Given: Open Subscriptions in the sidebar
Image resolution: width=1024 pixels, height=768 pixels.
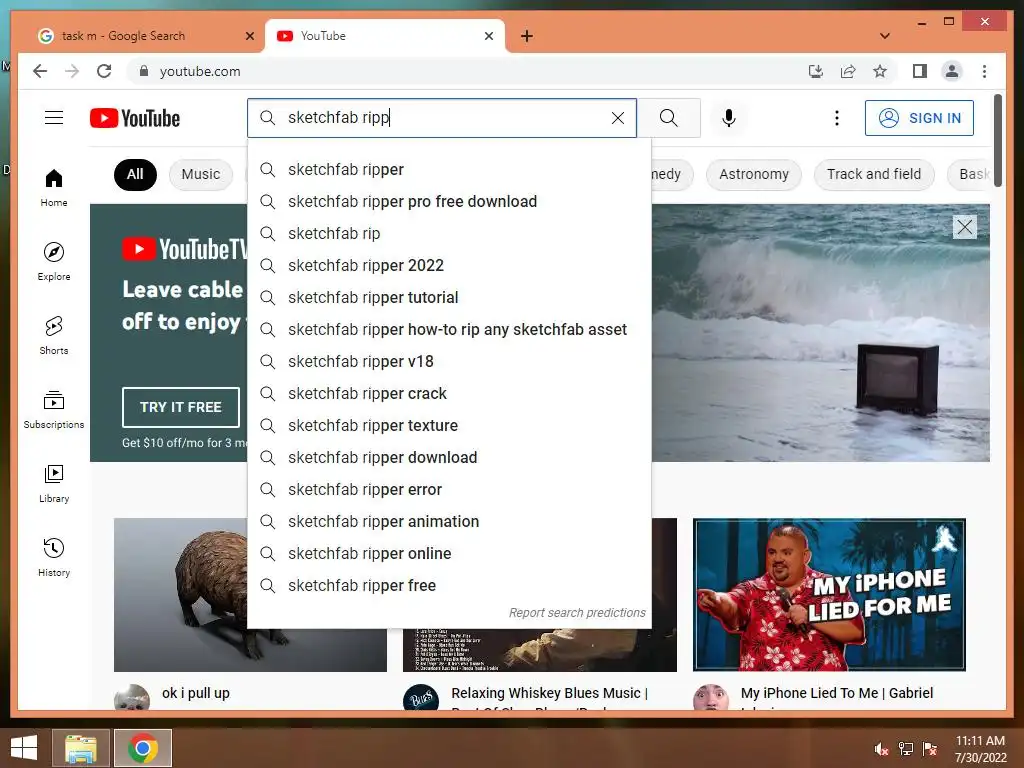Looking at the screenshot, I should (x=54, y=409).
